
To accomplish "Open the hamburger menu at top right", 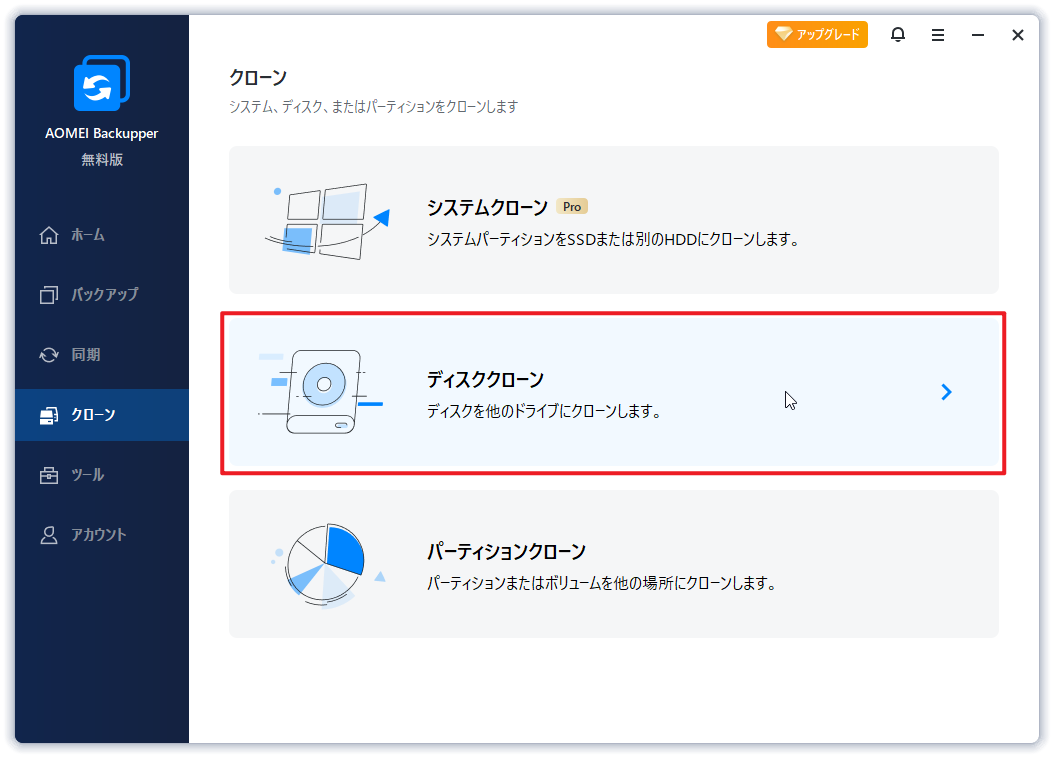I will tap(937, 34).
